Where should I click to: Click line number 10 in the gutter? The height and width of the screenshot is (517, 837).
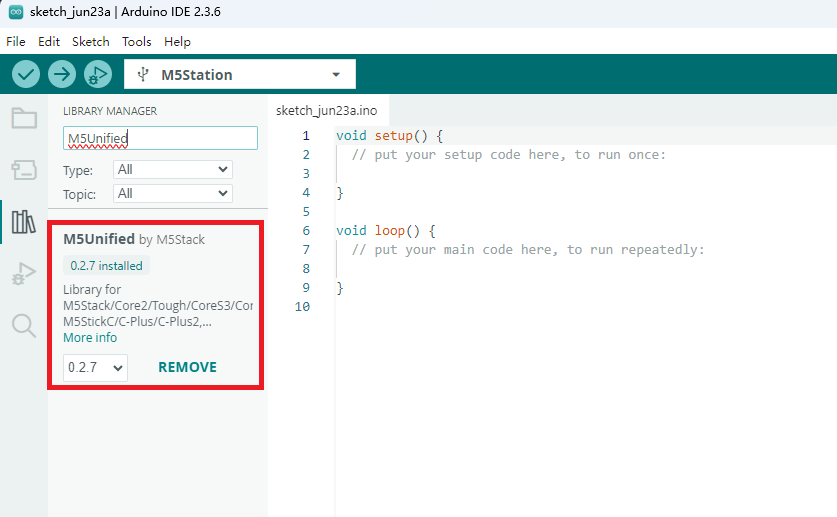(x=302, y=307)
